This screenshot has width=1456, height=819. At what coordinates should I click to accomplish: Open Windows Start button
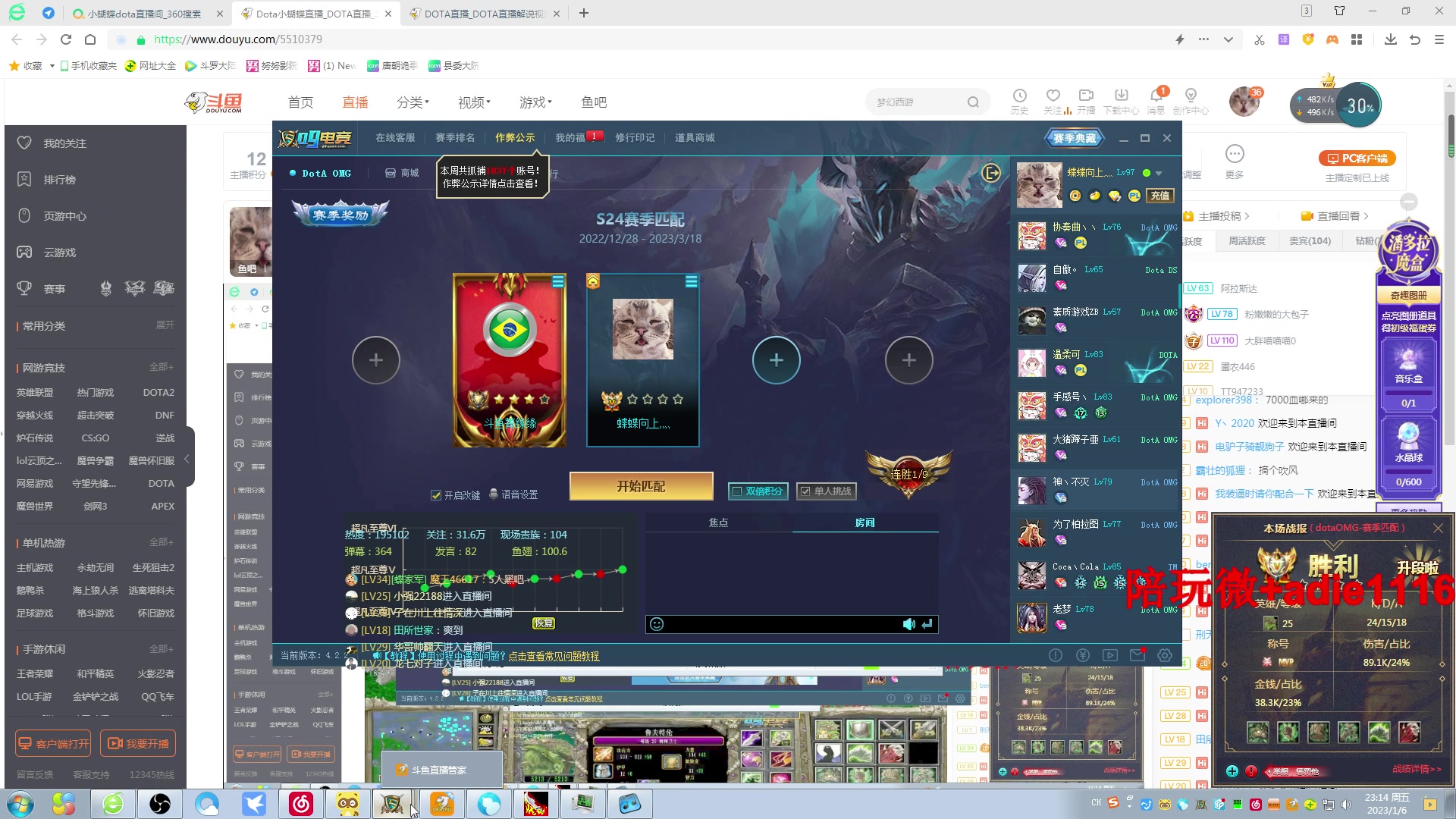(x=20, y=804)
